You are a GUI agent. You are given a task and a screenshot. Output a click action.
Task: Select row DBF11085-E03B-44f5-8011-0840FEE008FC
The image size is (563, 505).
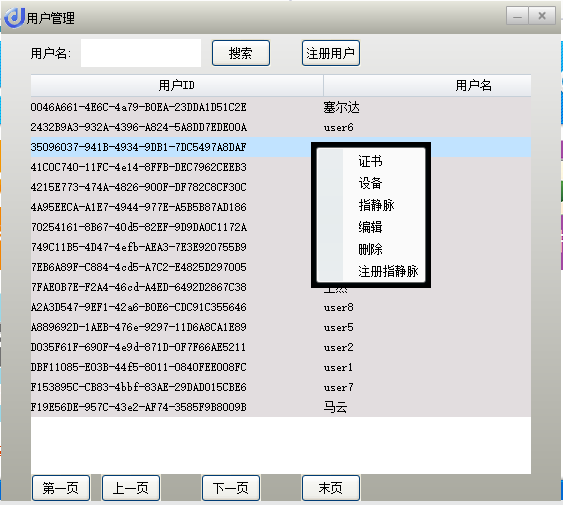[281, 367]
